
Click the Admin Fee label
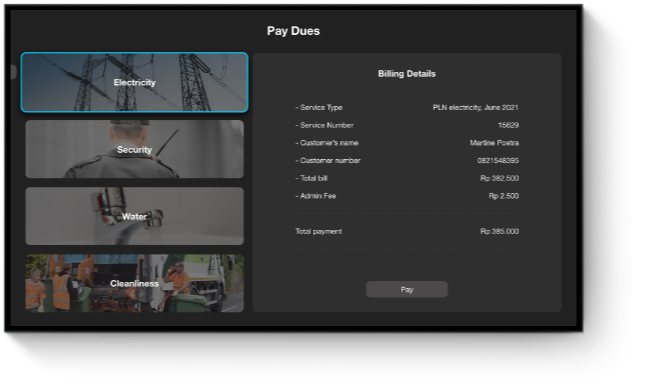316,196
